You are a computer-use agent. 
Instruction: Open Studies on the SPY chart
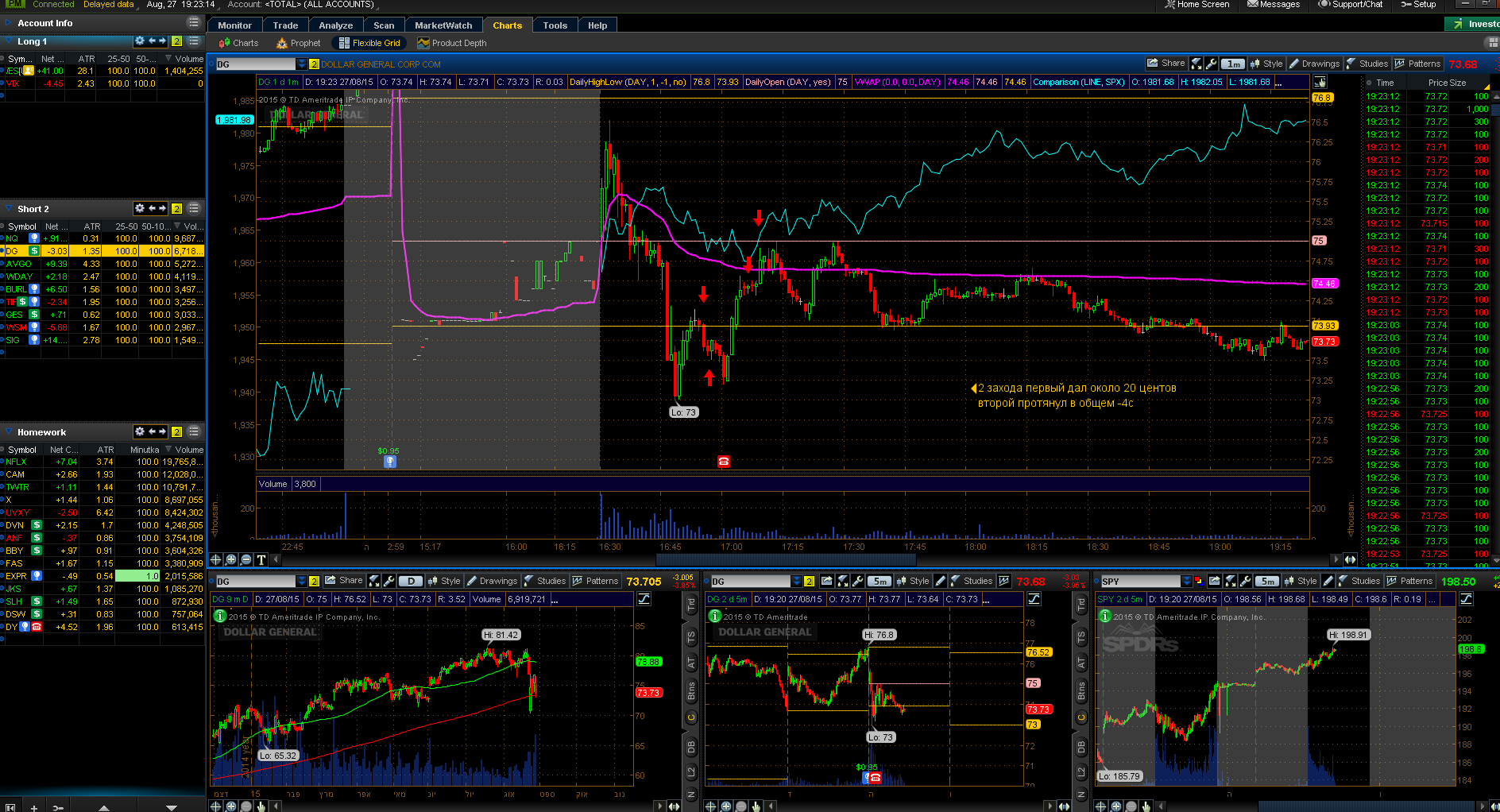click(x=1359, y=581)
